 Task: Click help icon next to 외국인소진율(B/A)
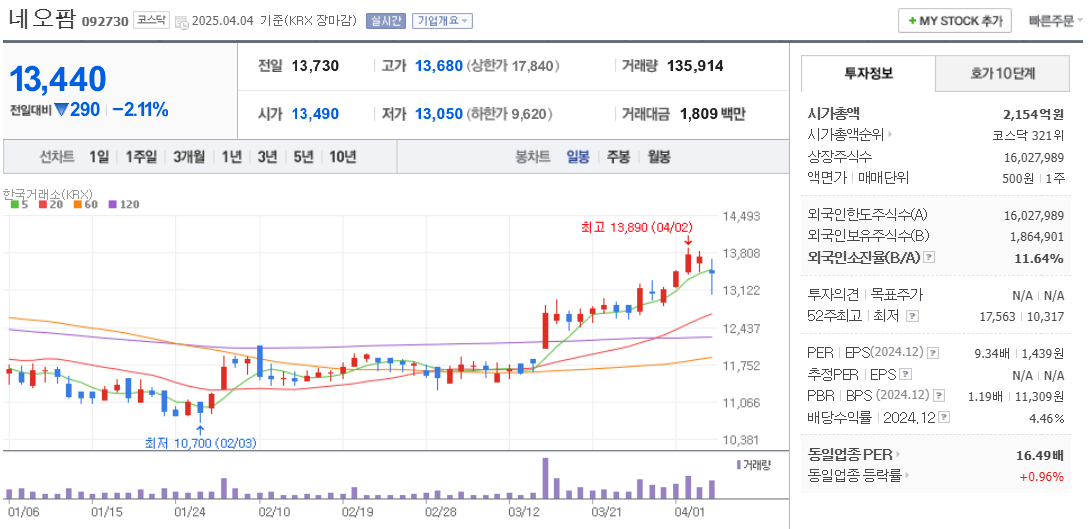click(929, 257)
